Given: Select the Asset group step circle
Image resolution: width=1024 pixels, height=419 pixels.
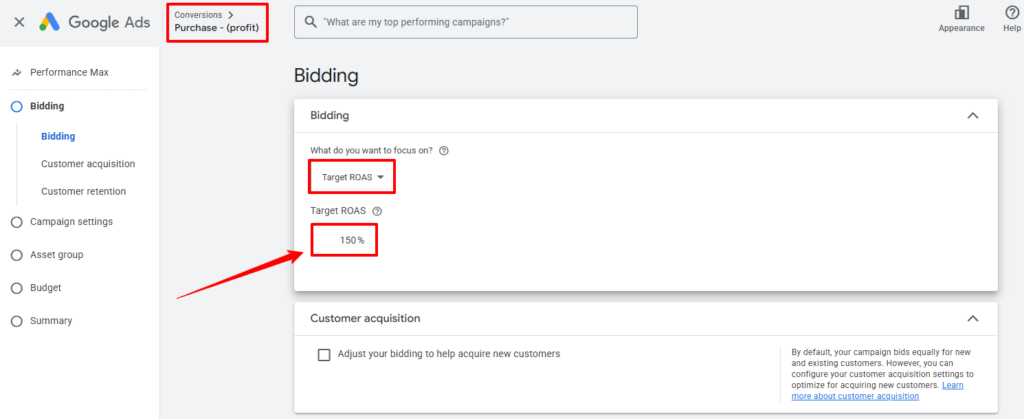Looking at the screenshot, I should pos(17,255).
